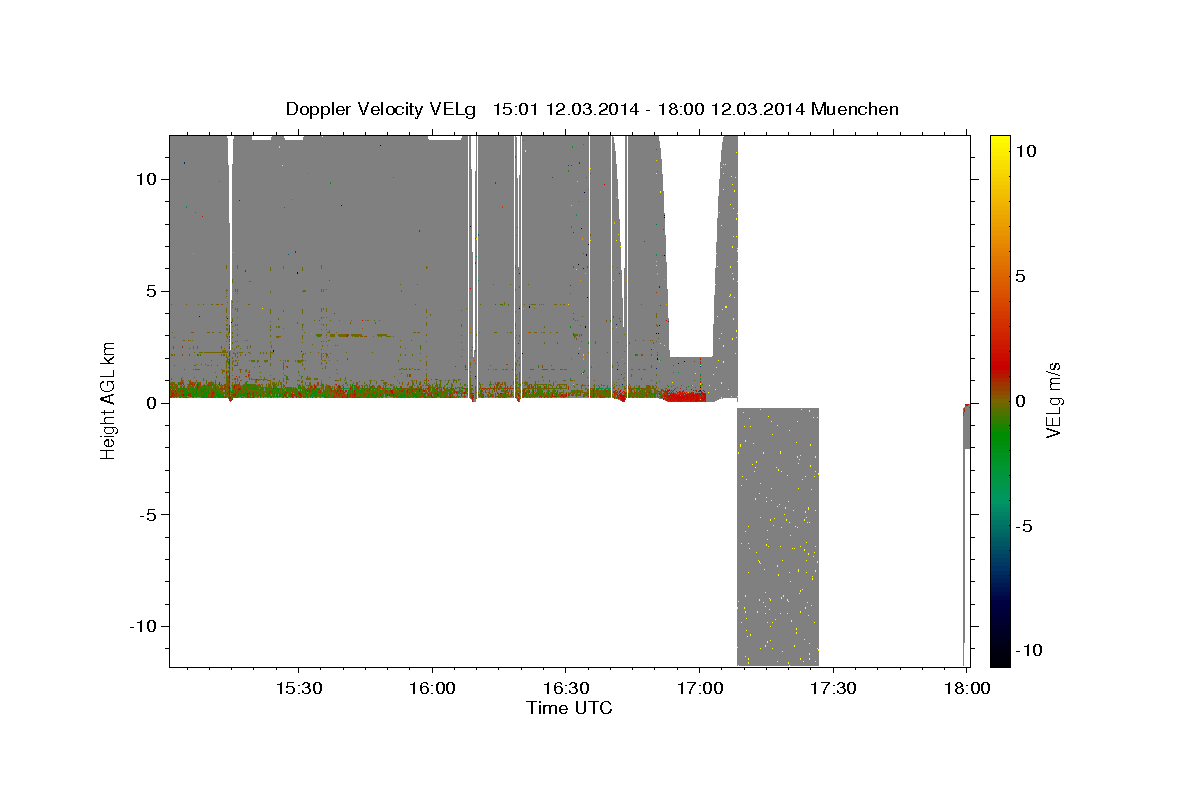Click the yellow top of the colorbar

[x=1000, y=145]
